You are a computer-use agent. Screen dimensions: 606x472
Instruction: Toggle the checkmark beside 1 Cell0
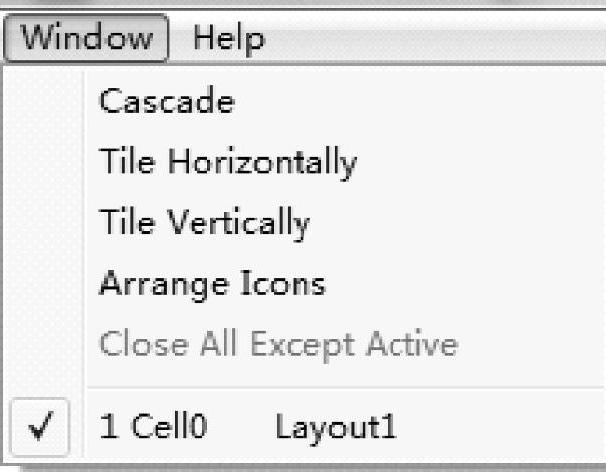click(42, 428)
